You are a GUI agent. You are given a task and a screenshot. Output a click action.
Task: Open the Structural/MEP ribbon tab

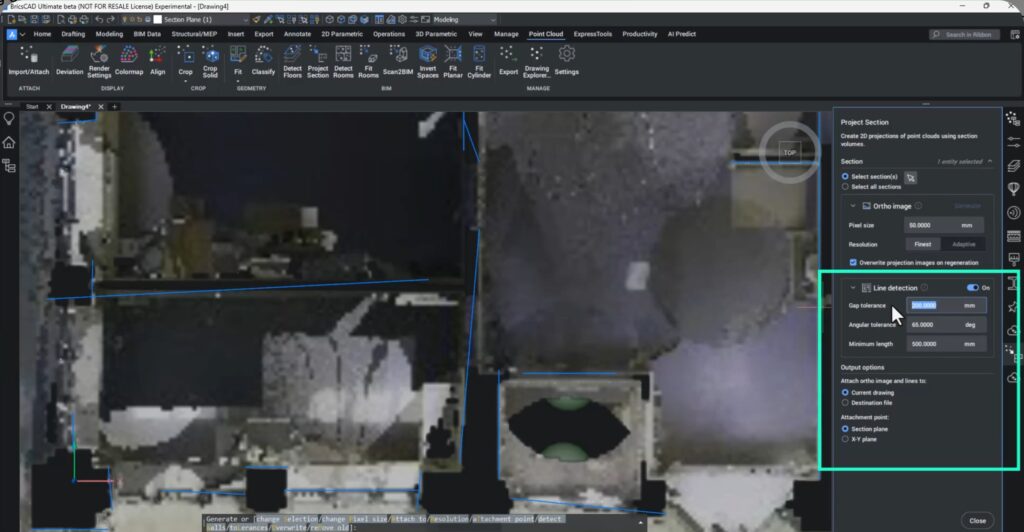[x=194, y=34]
